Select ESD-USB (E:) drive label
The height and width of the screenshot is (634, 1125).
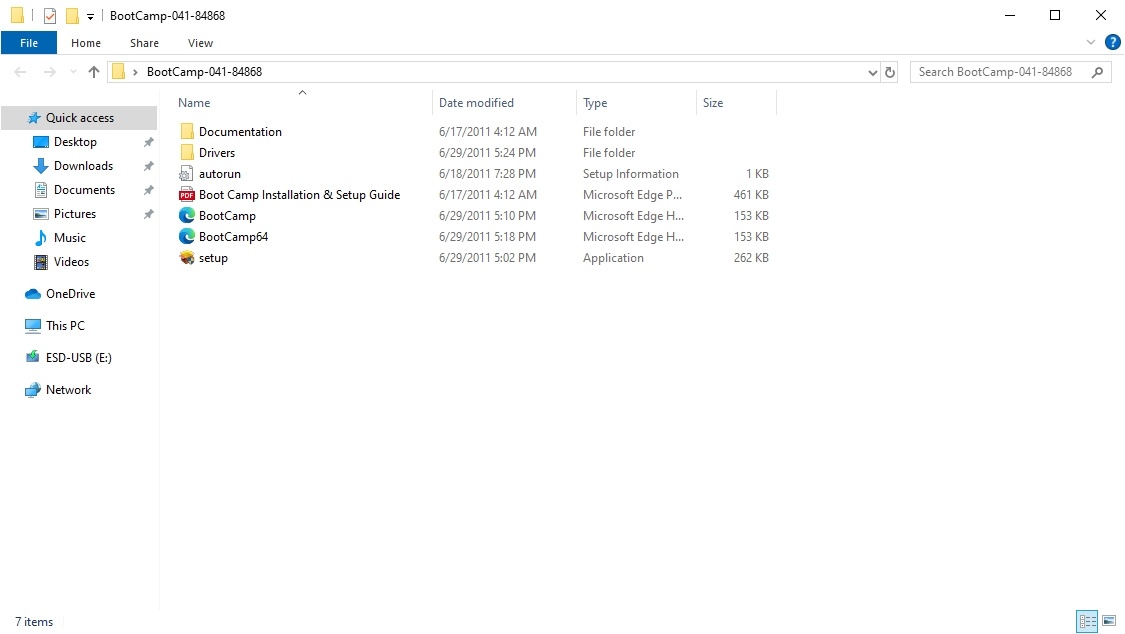(x=79, y=357)
